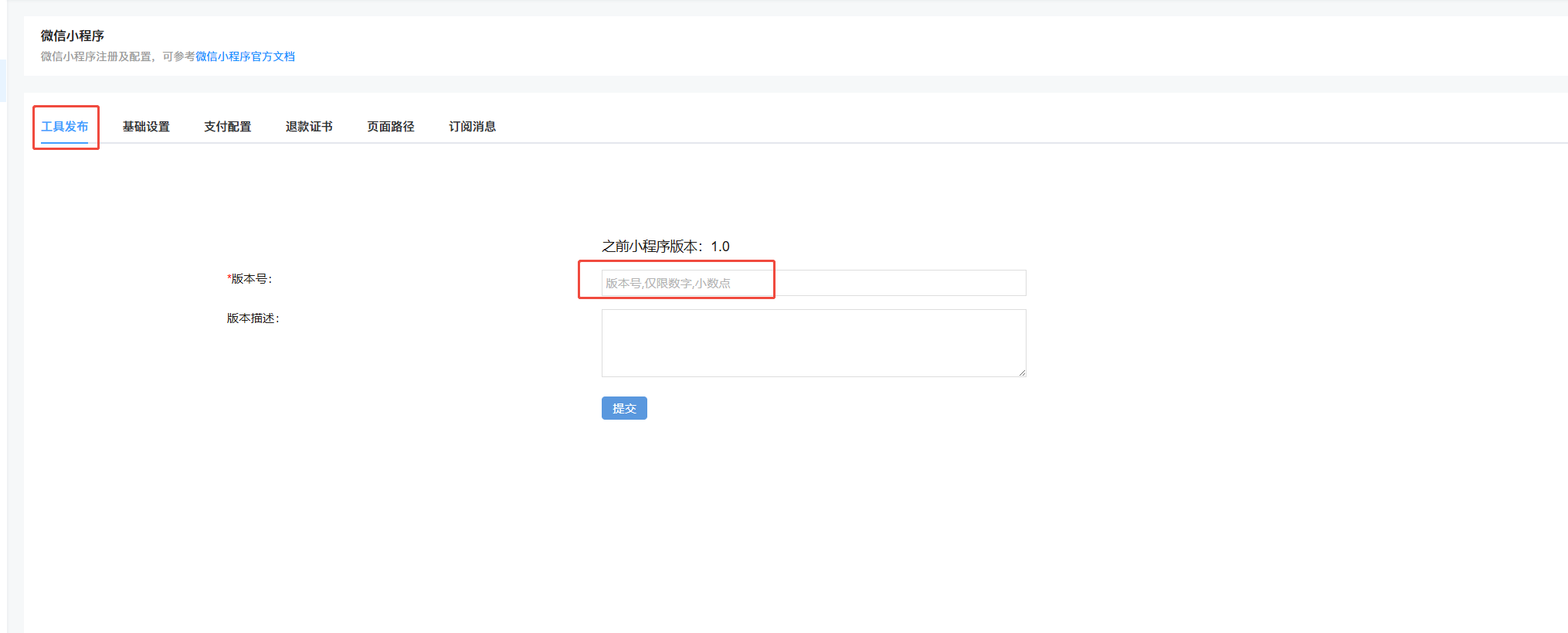The height and width of the screenshot is (633, 1568).
Task: Click inside the 版本描述 text area
Action: pyautogui.click(x=813, y=342)
